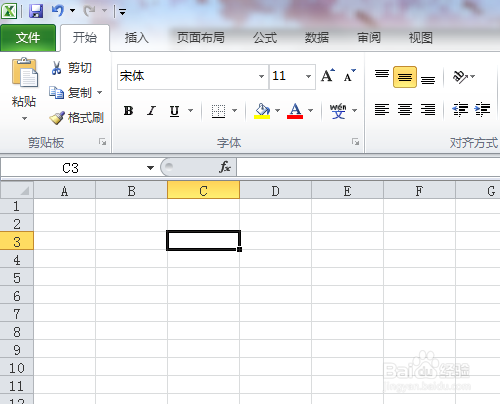Switch to the 公式 tab

(x=265, y=38)
